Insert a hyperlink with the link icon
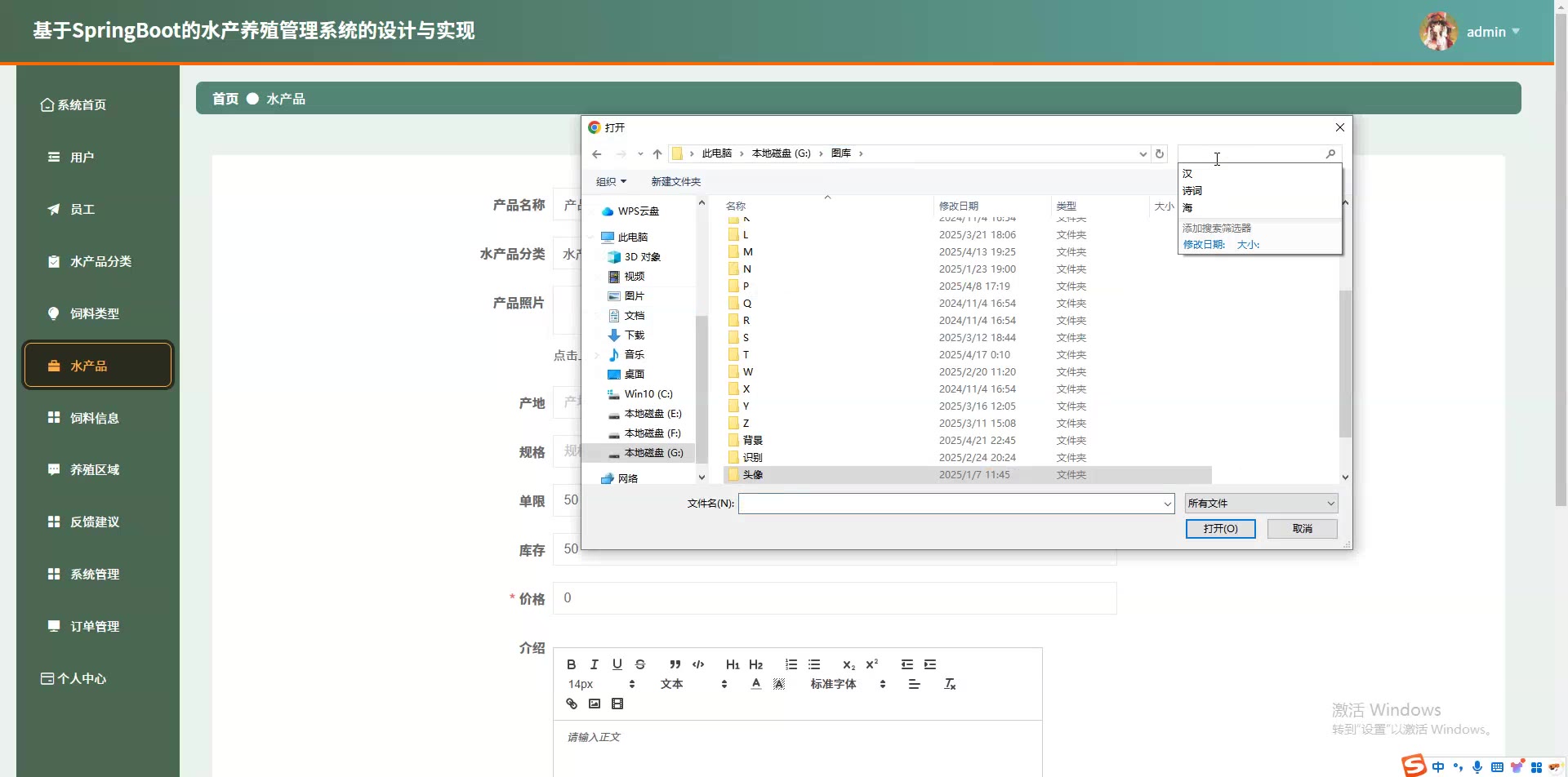Screen dimensions: 1568x777 click(x=572, y=704)
